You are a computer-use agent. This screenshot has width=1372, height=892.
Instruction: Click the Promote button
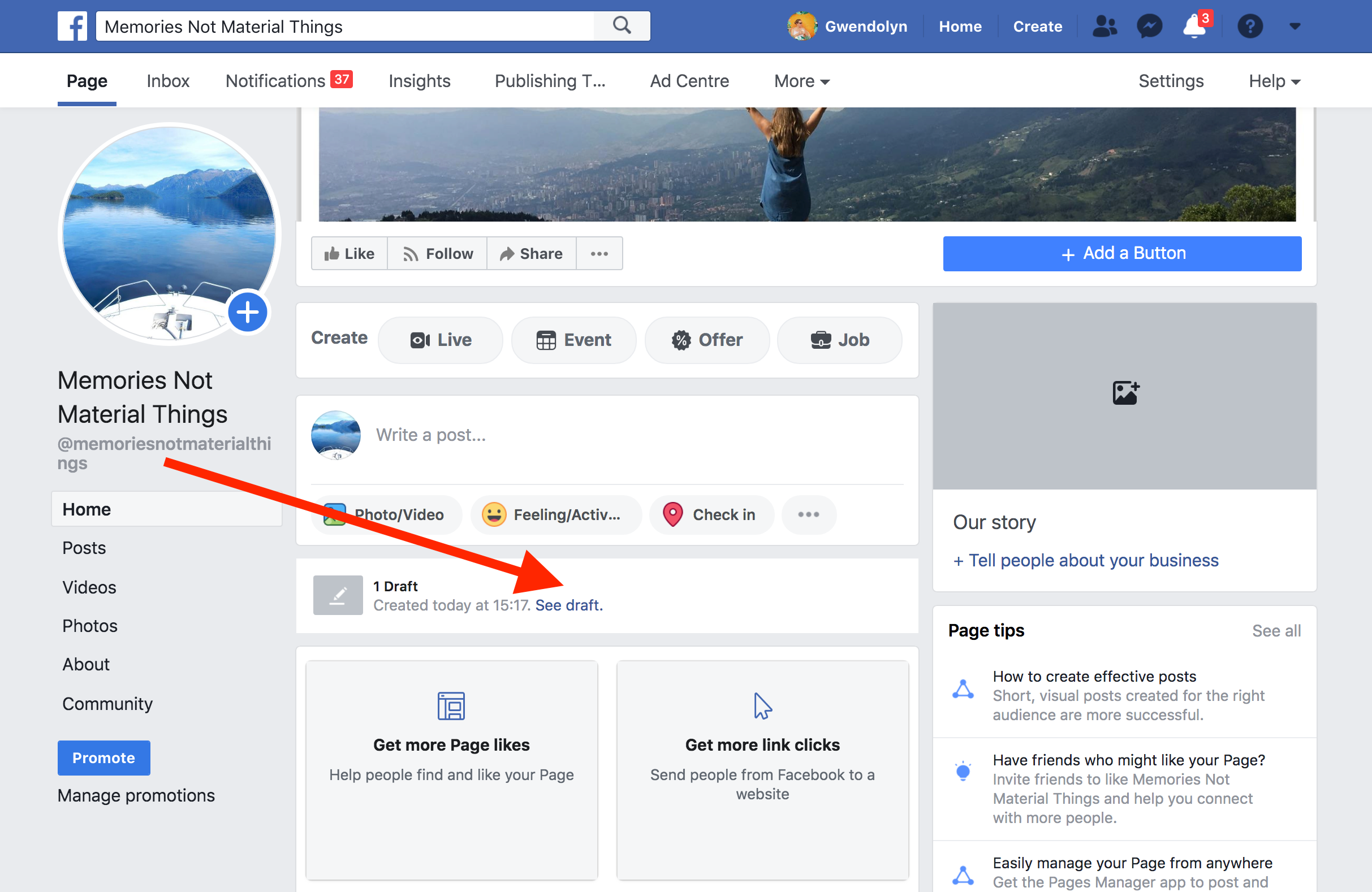[103, 757]
